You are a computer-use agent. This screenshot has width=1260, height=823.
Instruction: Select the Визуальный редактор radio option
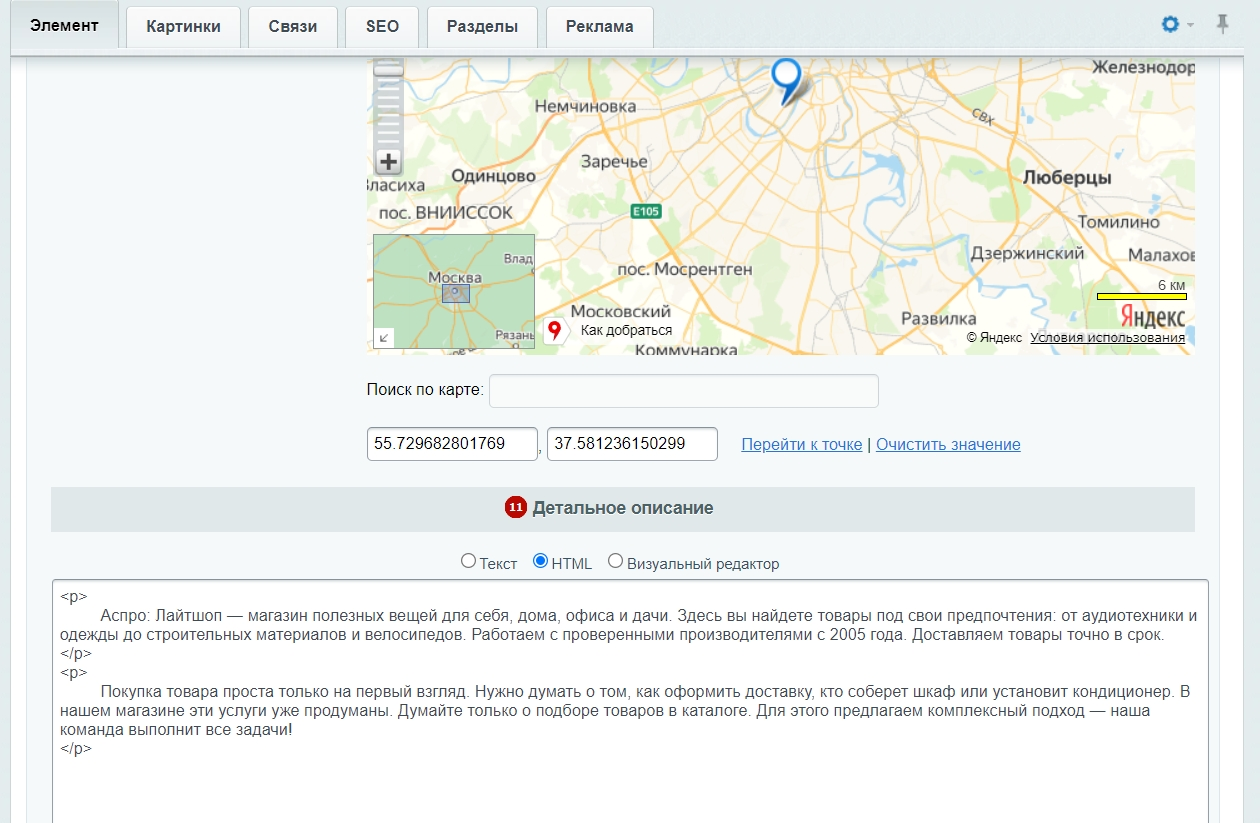pyautogui.click(x=616, y=561)
